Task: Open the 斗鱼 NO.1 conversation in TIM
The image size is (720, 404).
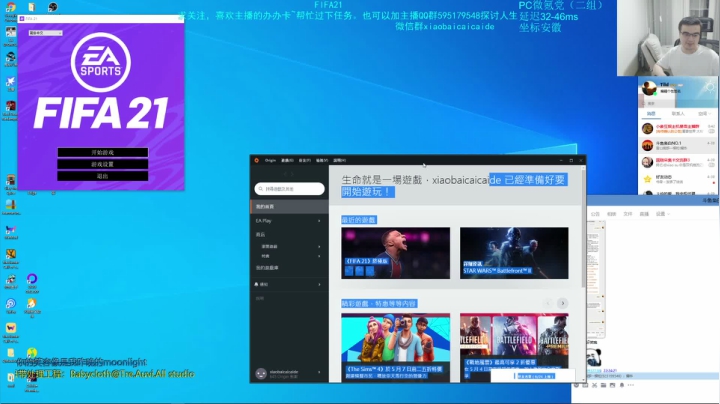Action: (x=677, y=146)
